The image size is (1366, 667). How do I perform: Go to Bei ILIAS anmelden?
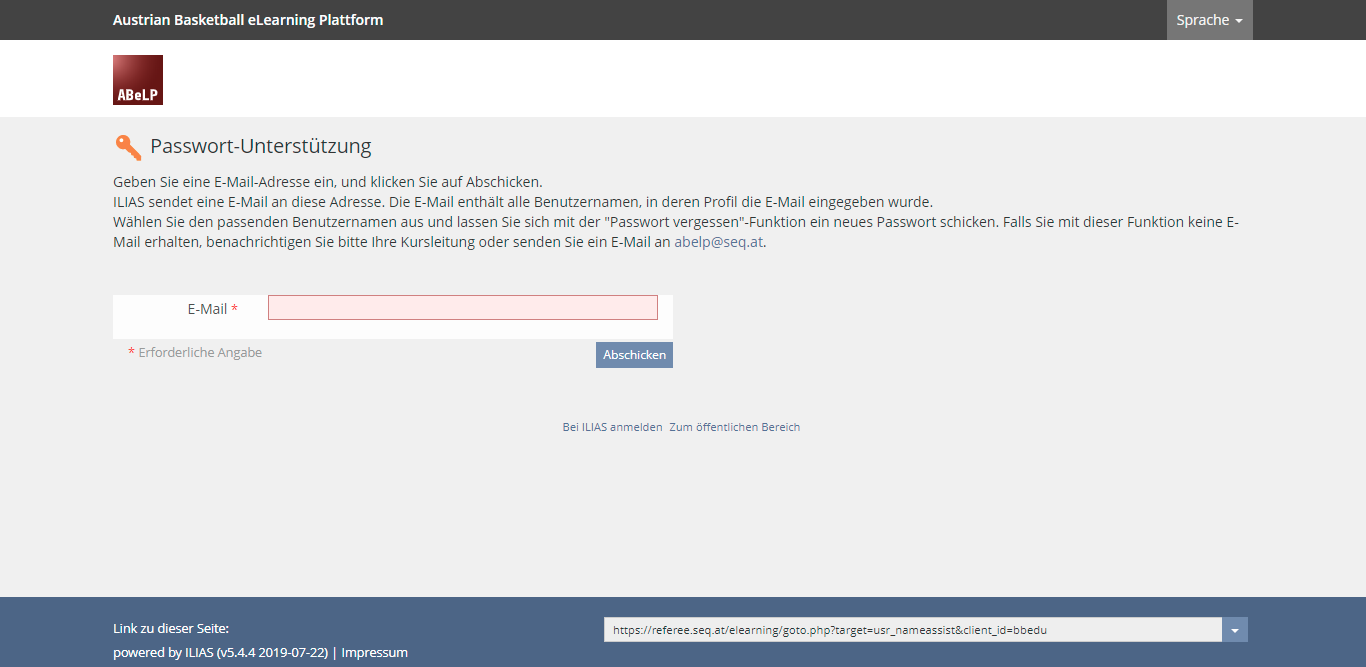point(612,427)
